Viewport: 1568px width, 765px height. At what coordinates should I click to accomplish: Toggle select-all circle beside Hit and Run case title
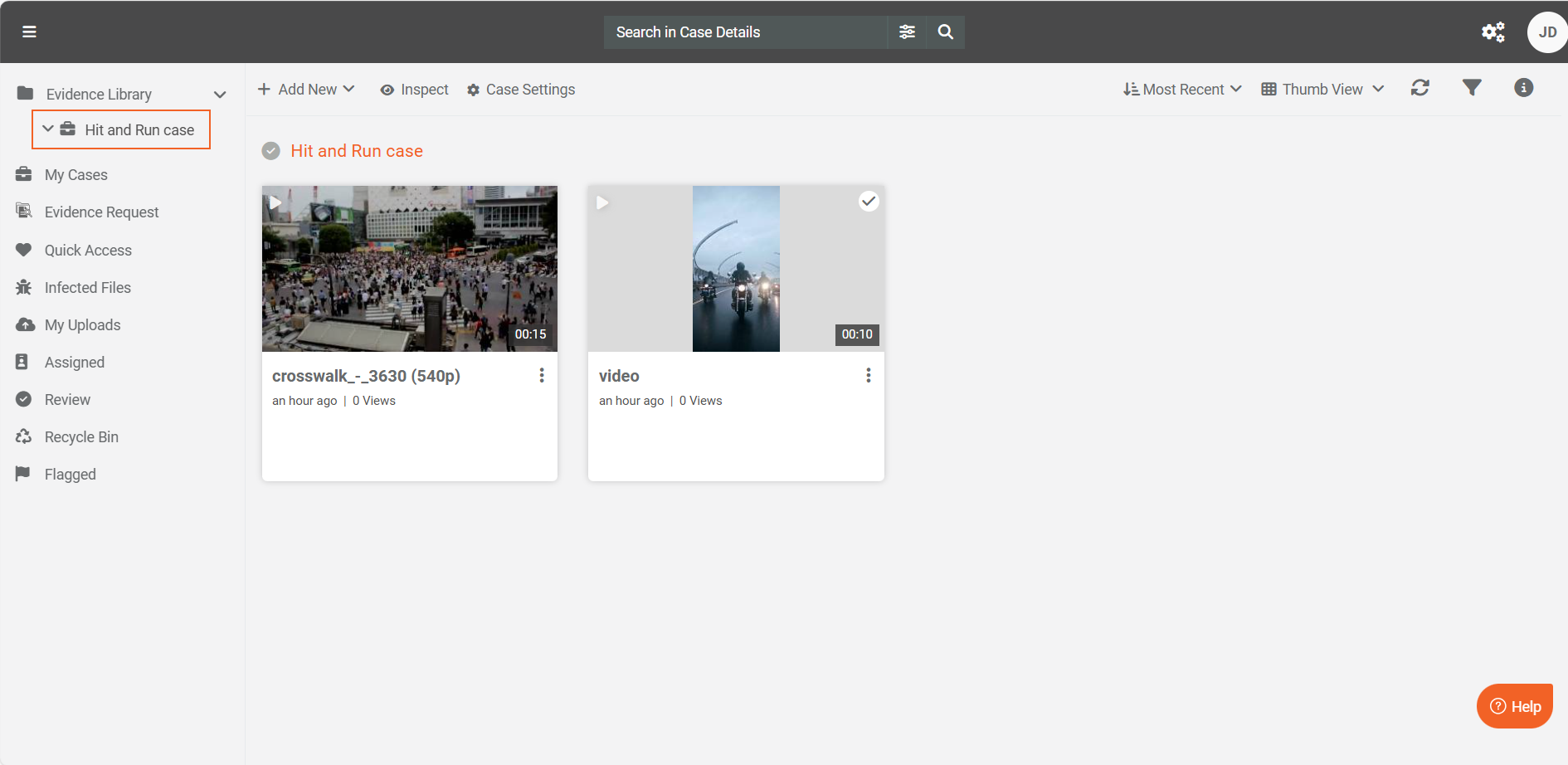[270, 151]
